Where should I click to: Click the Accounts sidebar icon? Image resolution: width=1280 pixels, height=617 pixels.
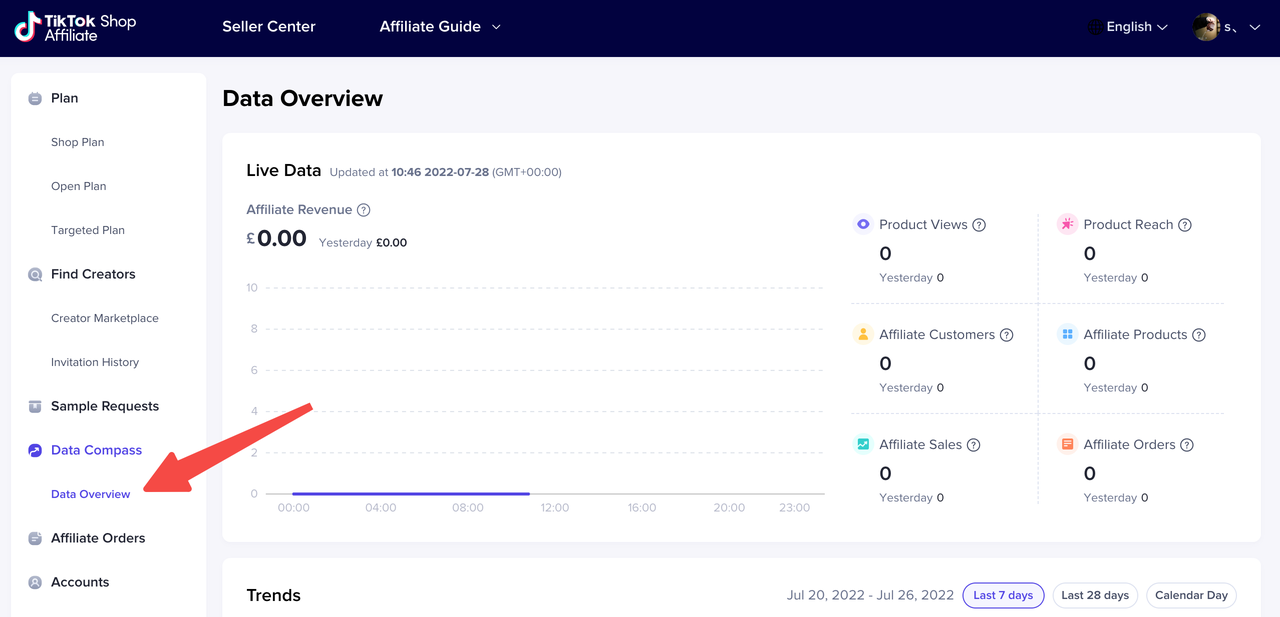(x=34, y=581)
